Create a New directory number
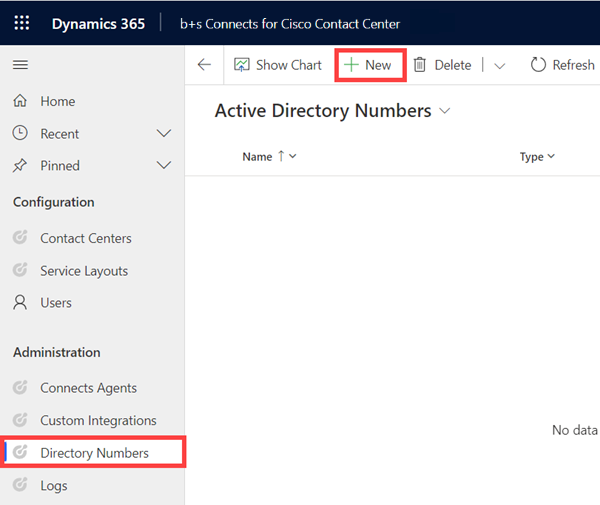The width and height of the screenshot is (600, 505). click(370, 65)
